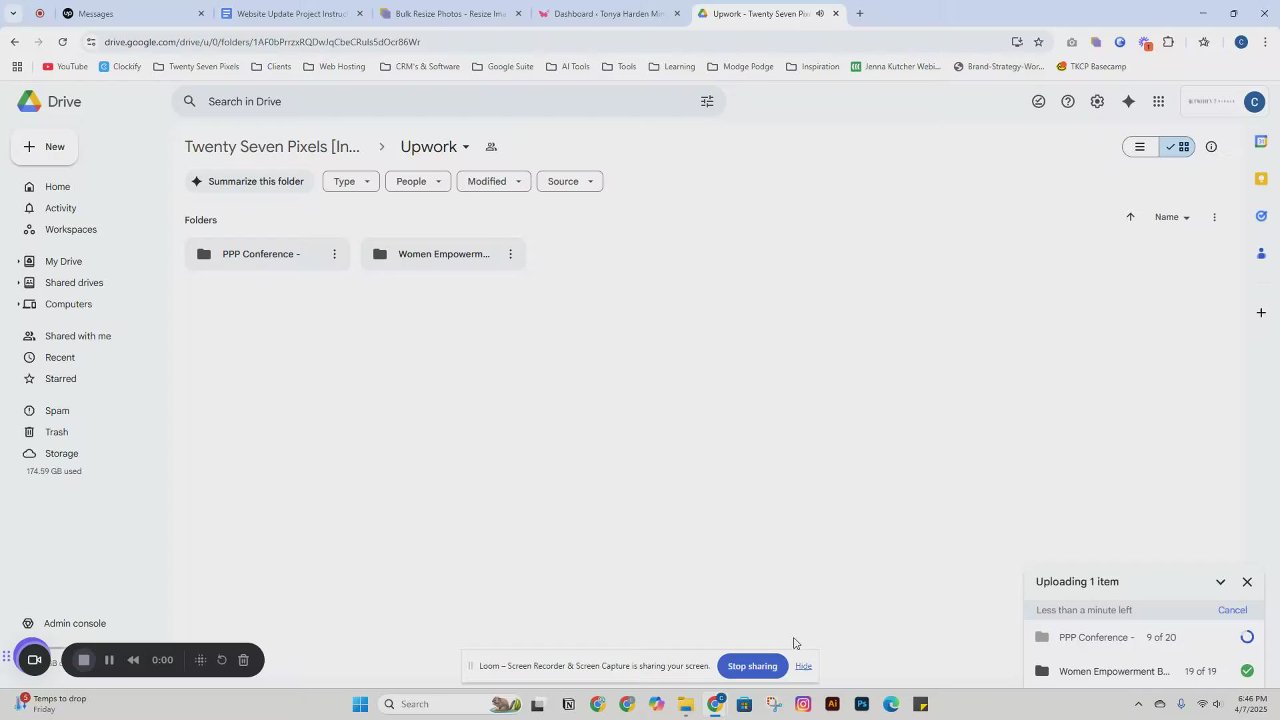Click the view details info icon
This screenshot has height=720, width=1280.
coord(1211,147)
